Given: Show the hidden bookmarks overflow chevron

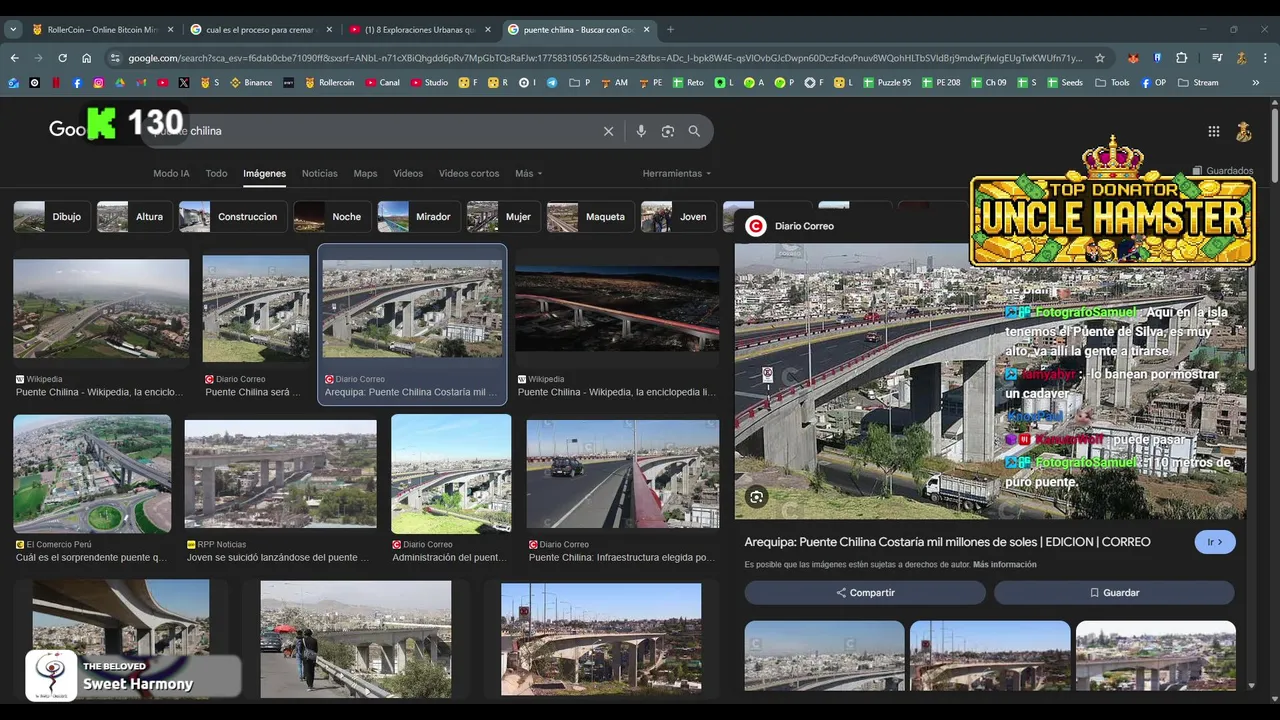Looking at the screenshot, I should point(1256,83).
